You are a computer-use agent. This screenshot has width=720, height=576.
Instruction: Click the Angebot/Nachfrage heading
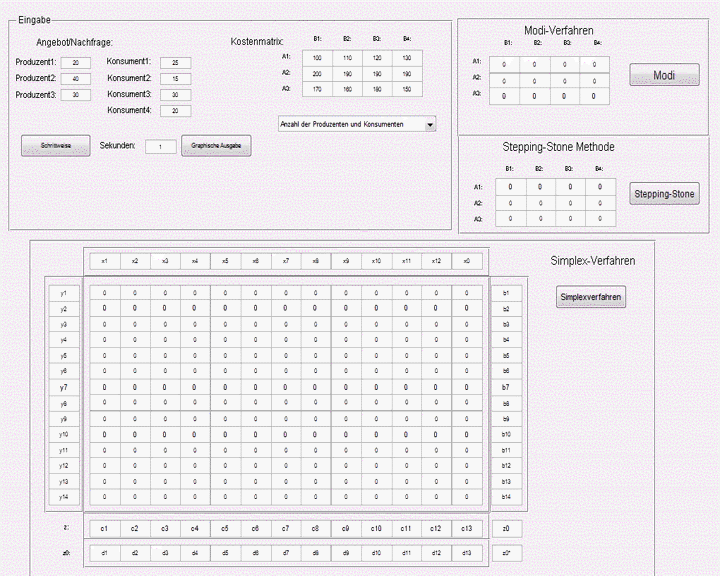[x=74, y=43]
